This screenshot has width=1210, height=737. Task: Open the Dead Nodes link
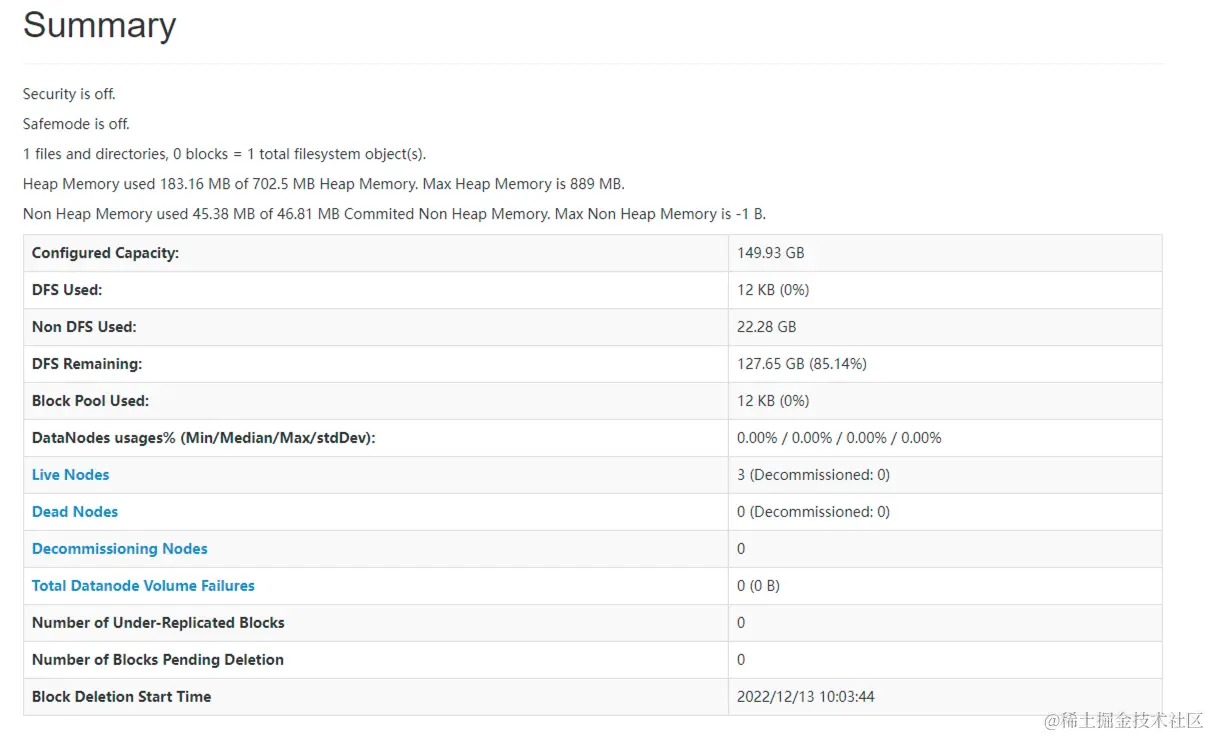tap(75, 512)
